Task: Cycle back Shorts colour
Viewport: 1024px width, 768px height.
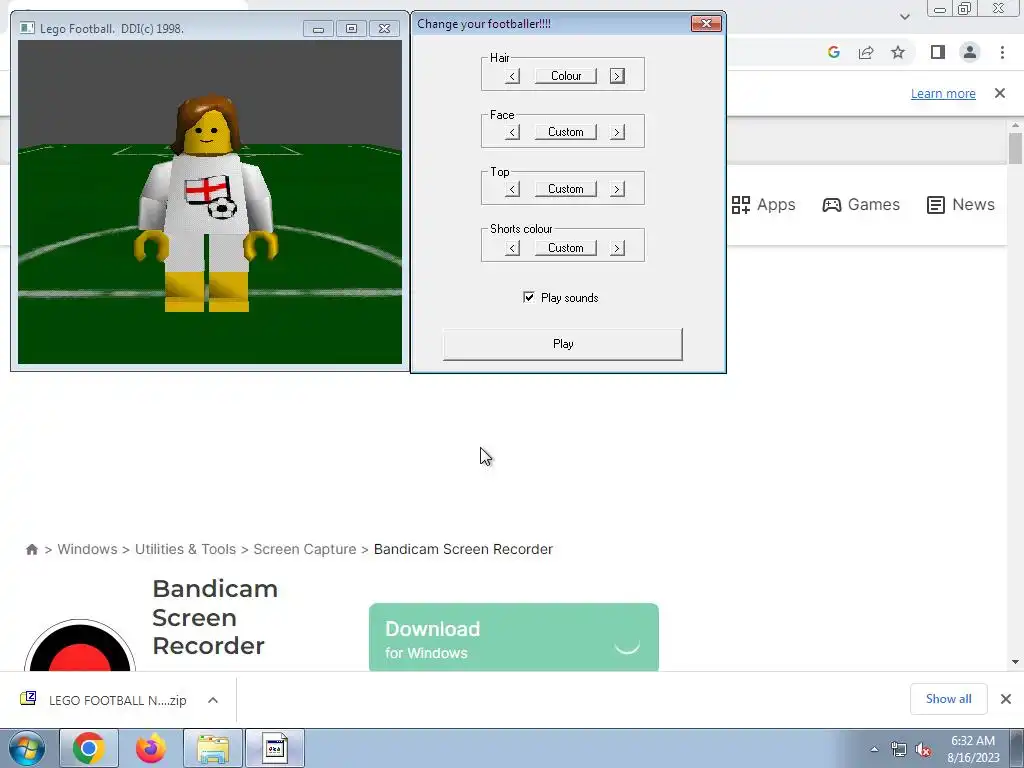Action: tap(513, 248)
